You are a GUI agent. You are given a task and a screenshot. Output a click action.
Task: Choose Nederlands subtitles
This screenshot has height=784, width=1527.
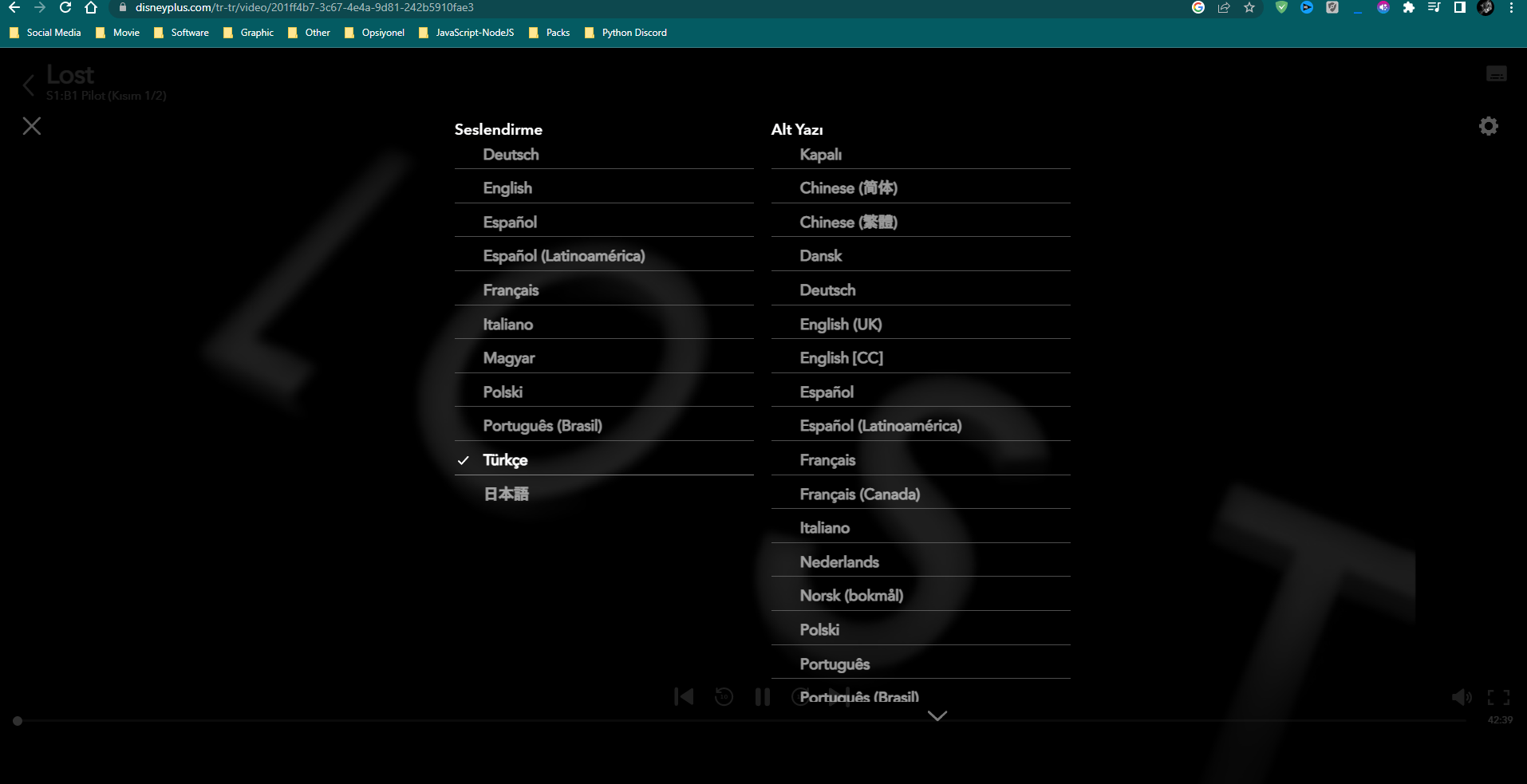(921, 562)
